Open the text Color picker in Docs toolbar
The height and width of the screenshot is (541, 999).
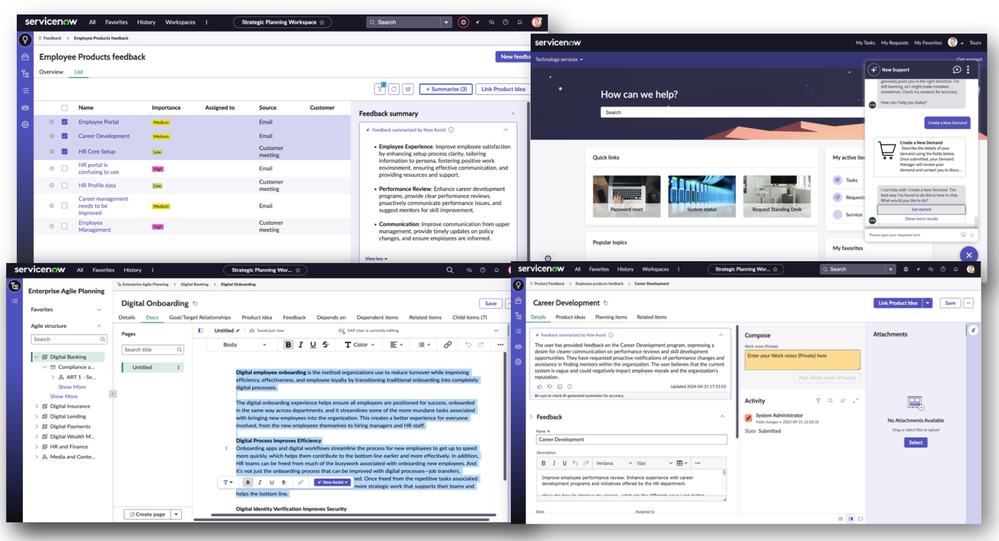click(360, 344)
